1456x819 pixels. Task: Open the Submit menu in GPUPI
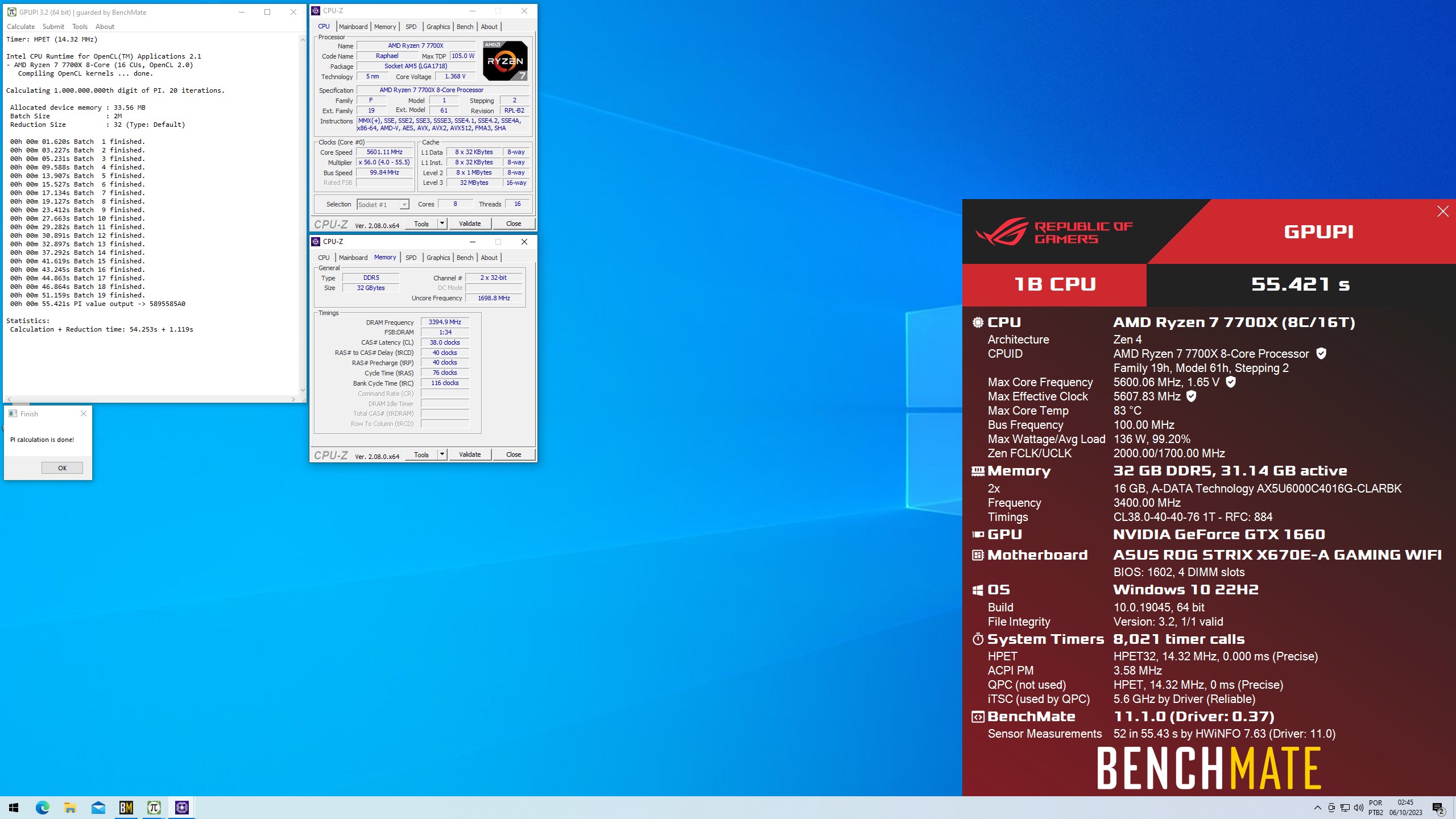click(x=53, y=27)
